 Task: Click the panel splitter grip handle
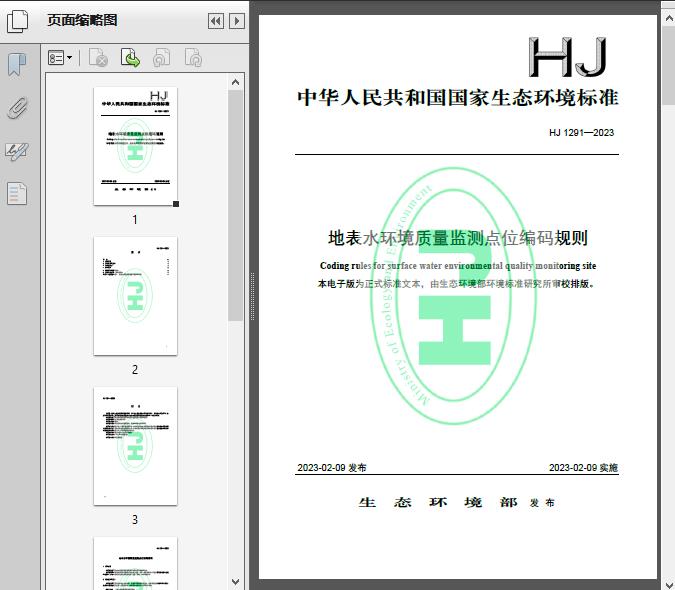point(253,297)
